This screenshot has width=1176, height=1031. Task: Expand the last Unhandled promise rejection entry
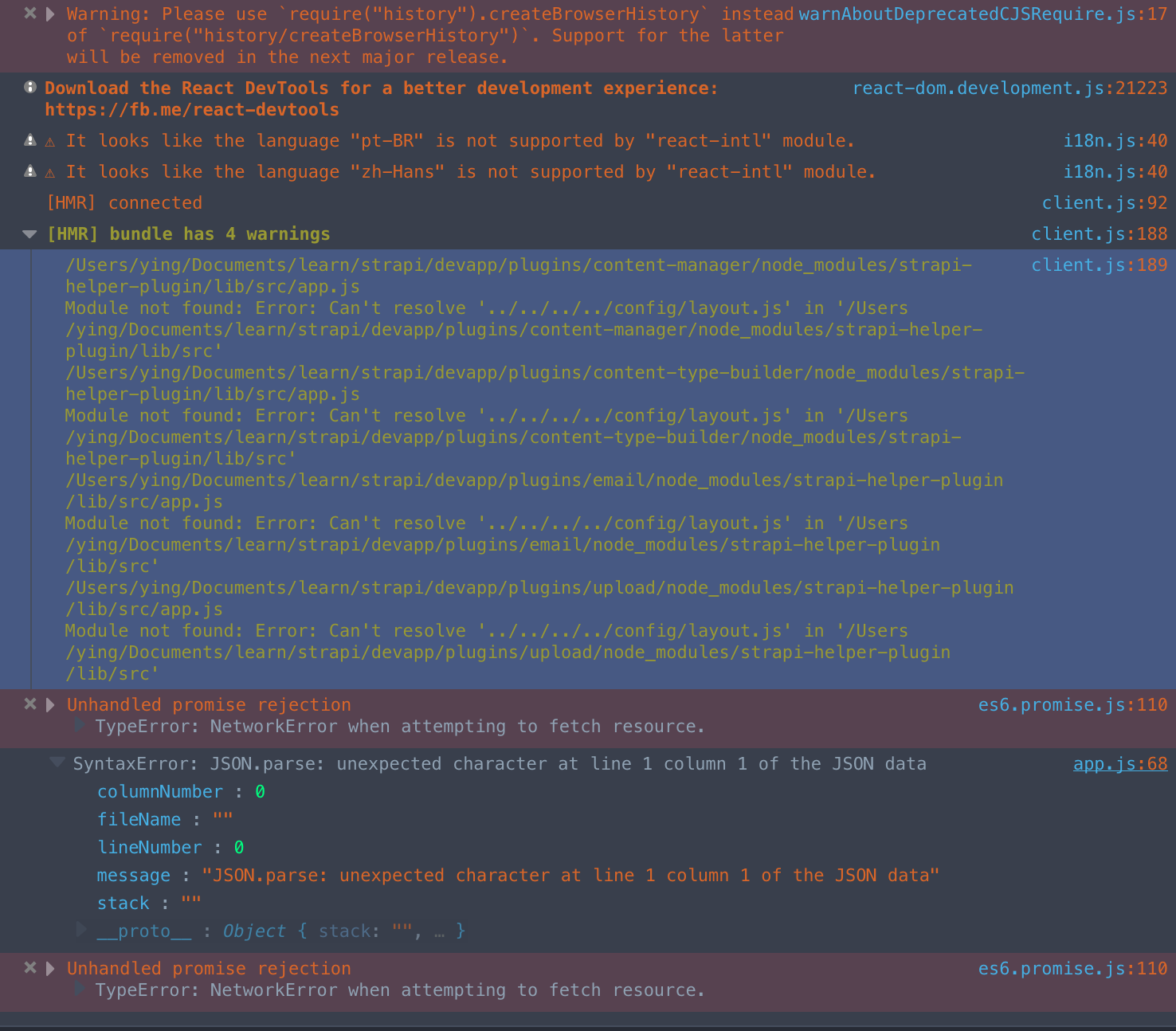50,968
